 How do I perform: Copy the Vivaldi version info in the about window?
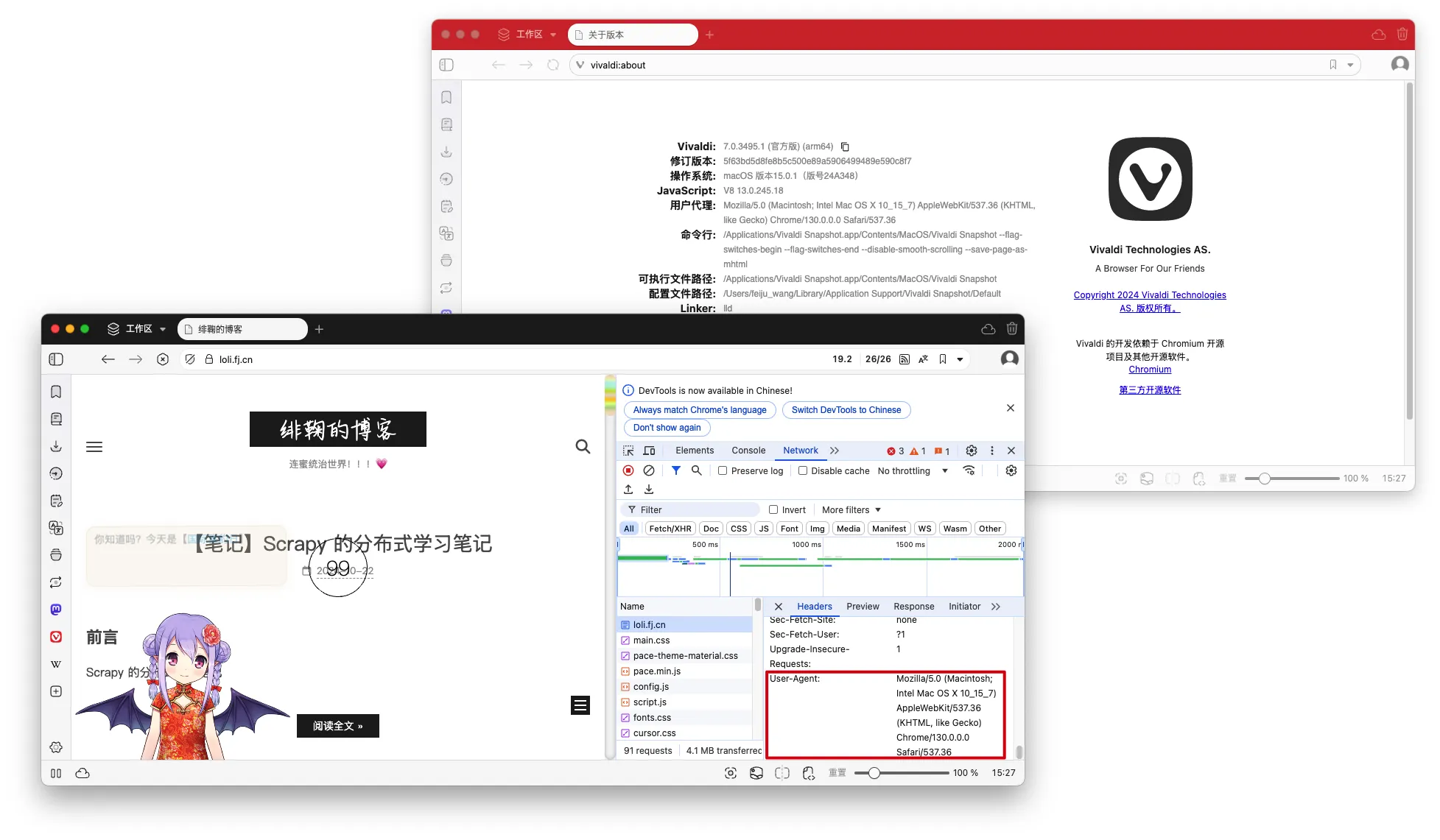point(845,147)
